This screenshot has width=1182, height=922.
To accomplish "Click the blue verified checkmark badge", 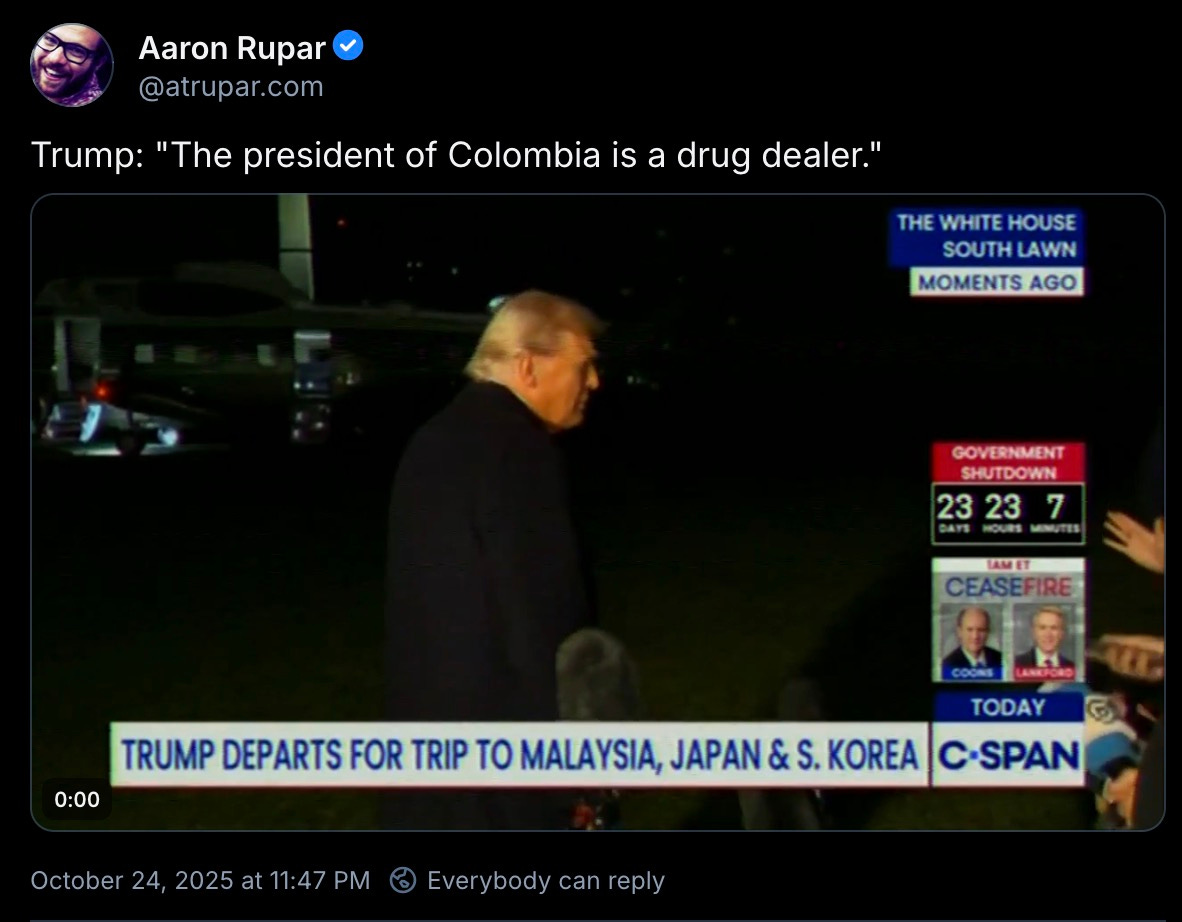I will (x=348, y=46).
